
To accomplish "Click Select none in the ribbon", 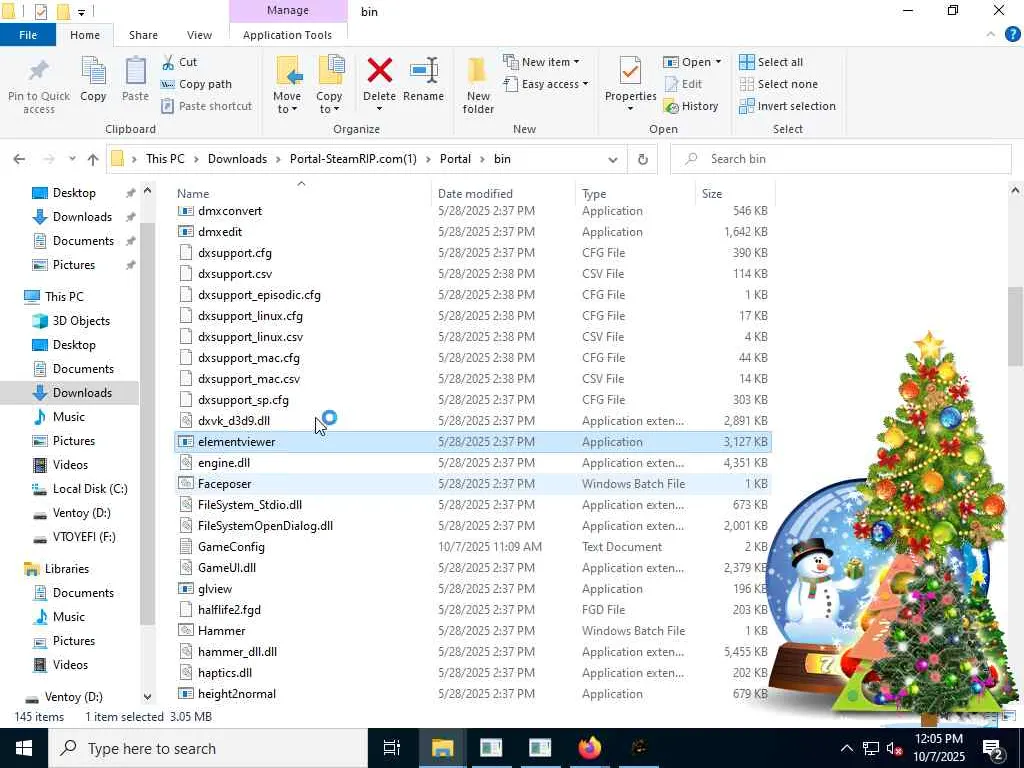I will [x=778, y=84].
